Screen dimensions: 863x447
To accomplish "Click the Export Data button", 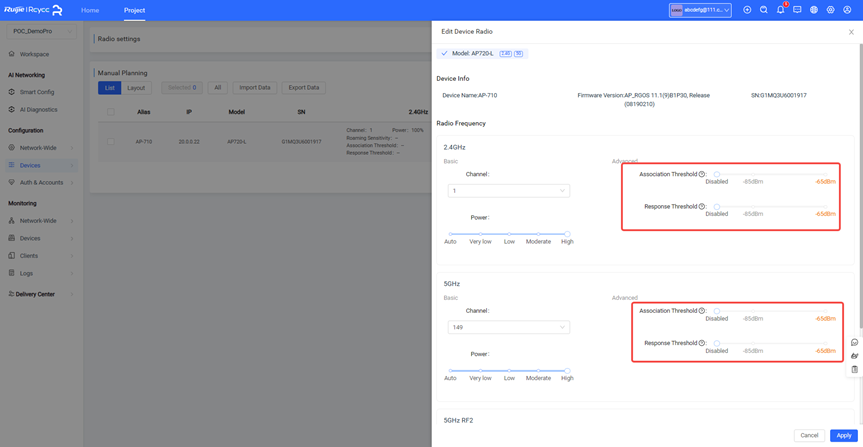I will tap(304, 88).
